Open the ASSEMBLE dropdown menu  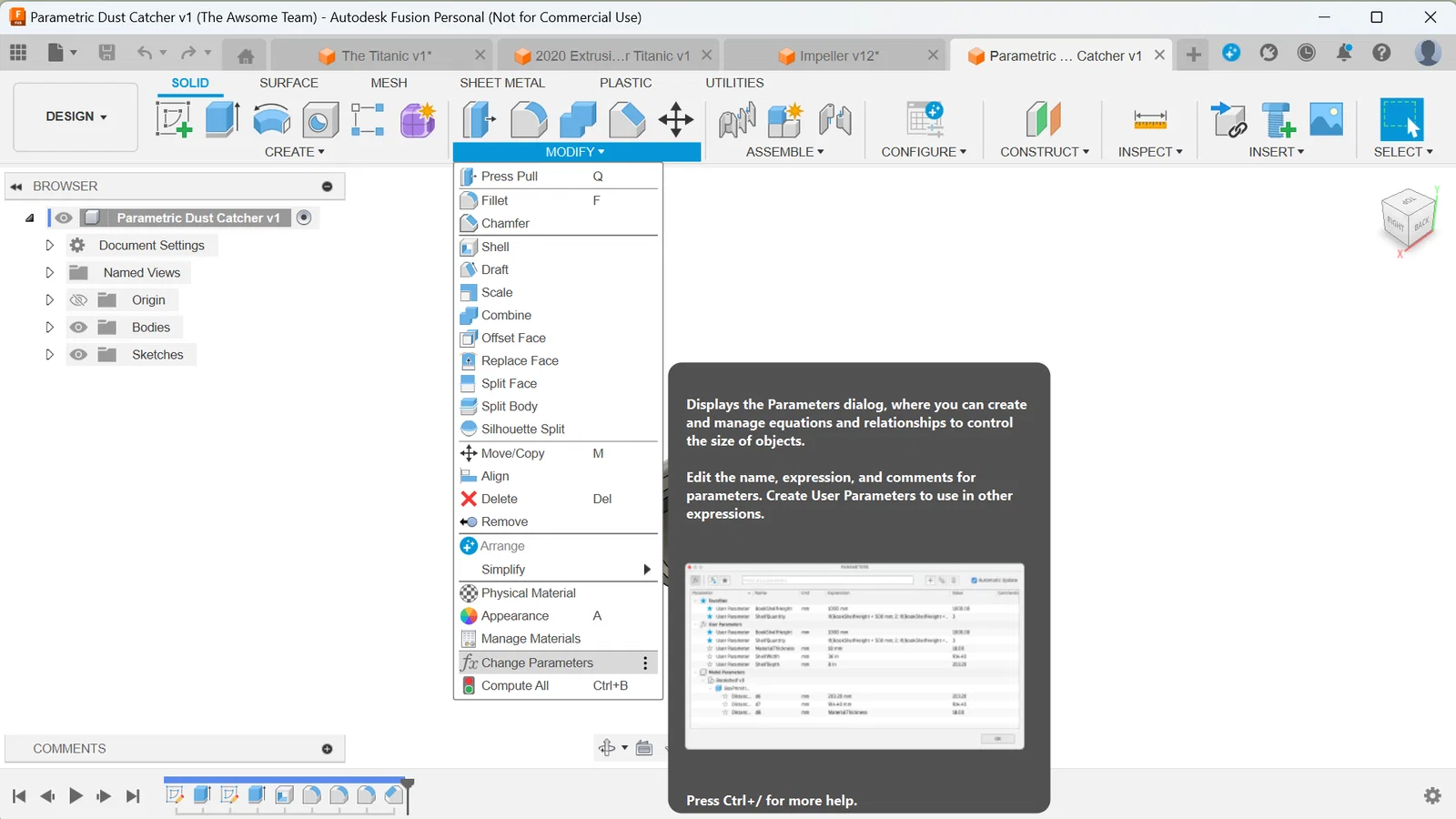tap(785, 152)
